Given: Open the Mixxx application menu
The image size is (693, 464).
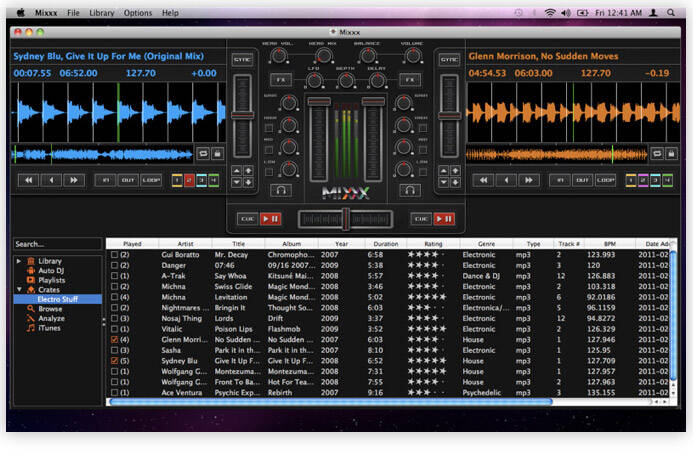Looking at the screenshot, I should coord(46,13).
